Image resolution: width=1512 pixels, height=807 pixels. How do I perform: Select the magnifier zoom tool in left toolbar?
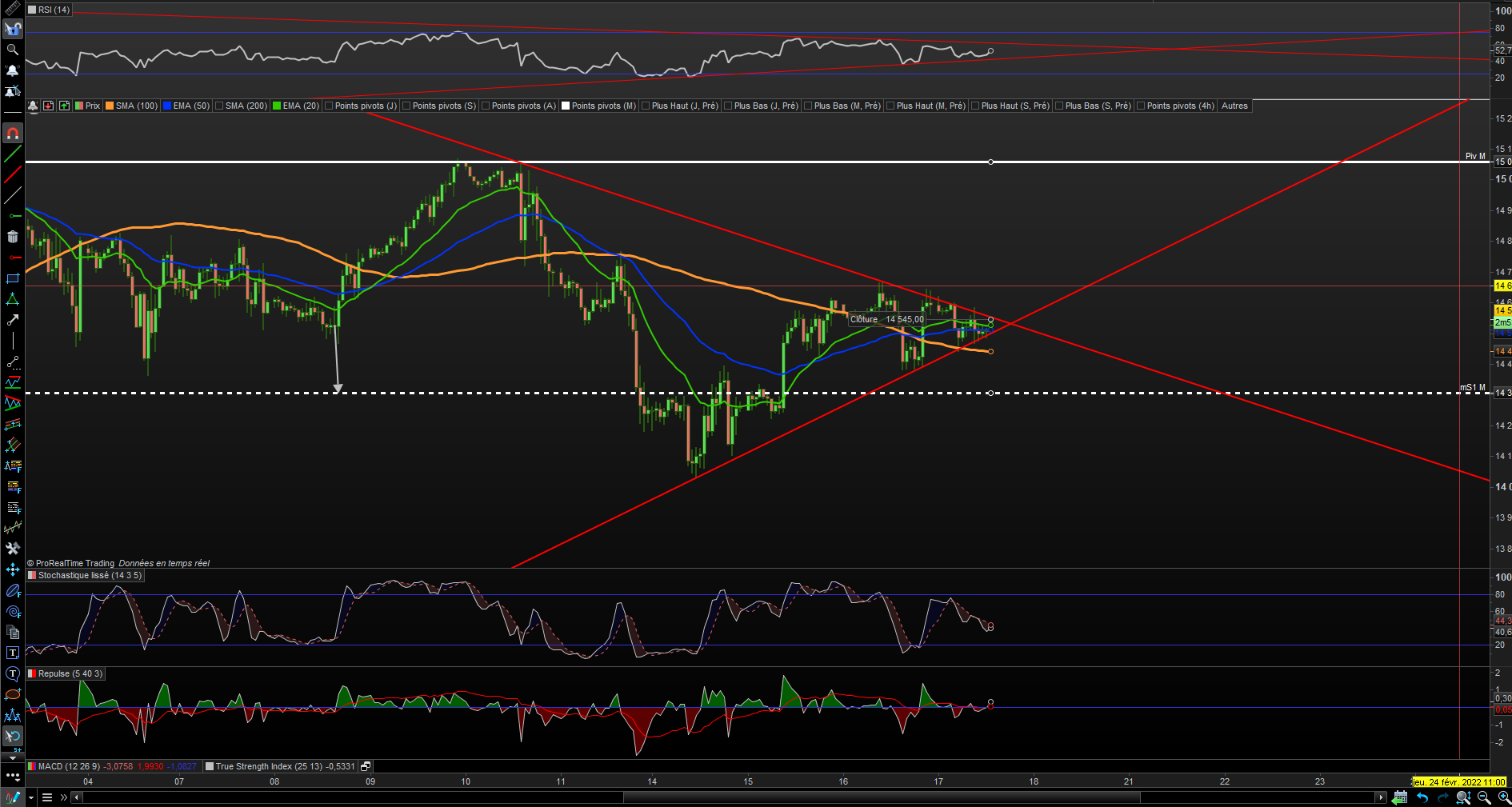pyautogui.click(x=12, y=50)
